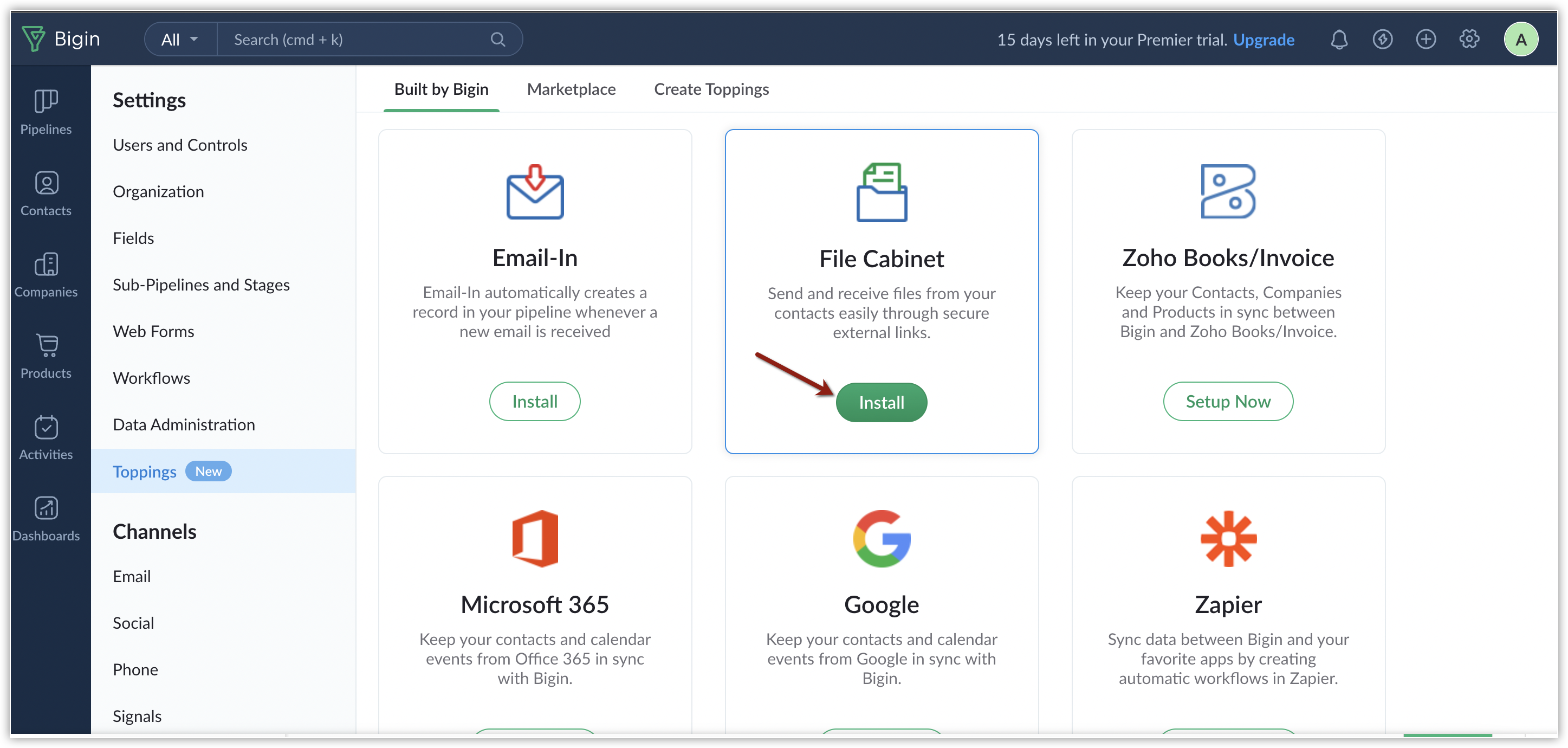This screenshot has height=748, width=1568.
Task: Open the settings gear icon
Action: pyautogui.click(x=1469, y=40)
